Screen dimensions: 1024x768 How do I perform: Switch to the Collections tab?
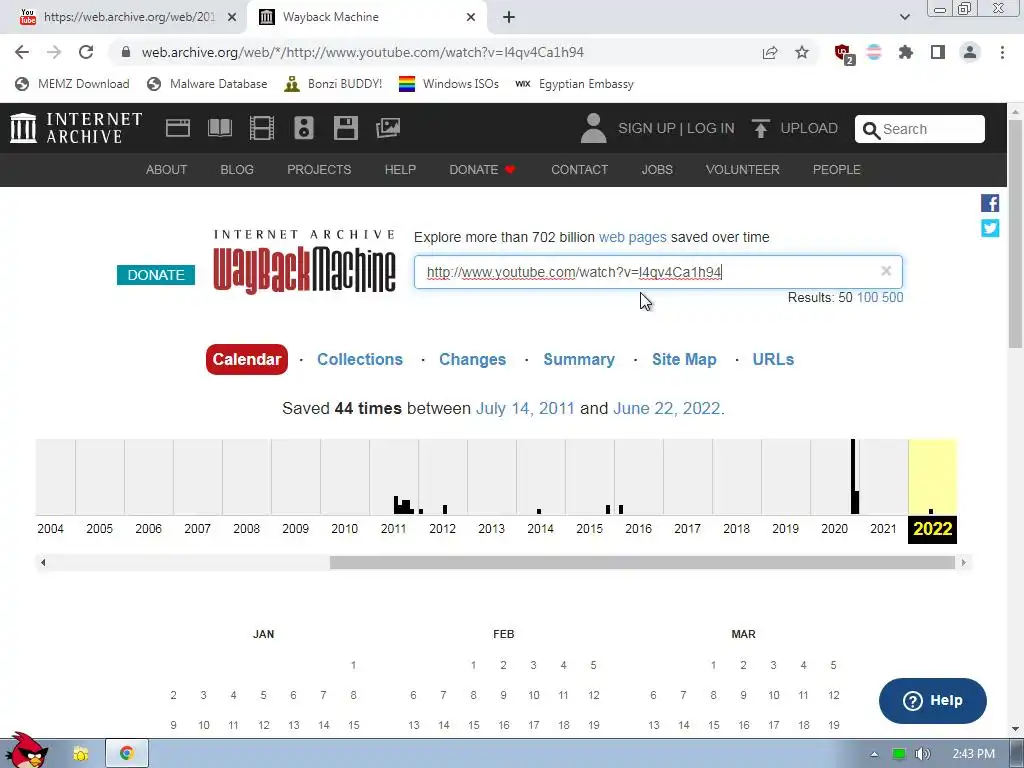(360, 359)
